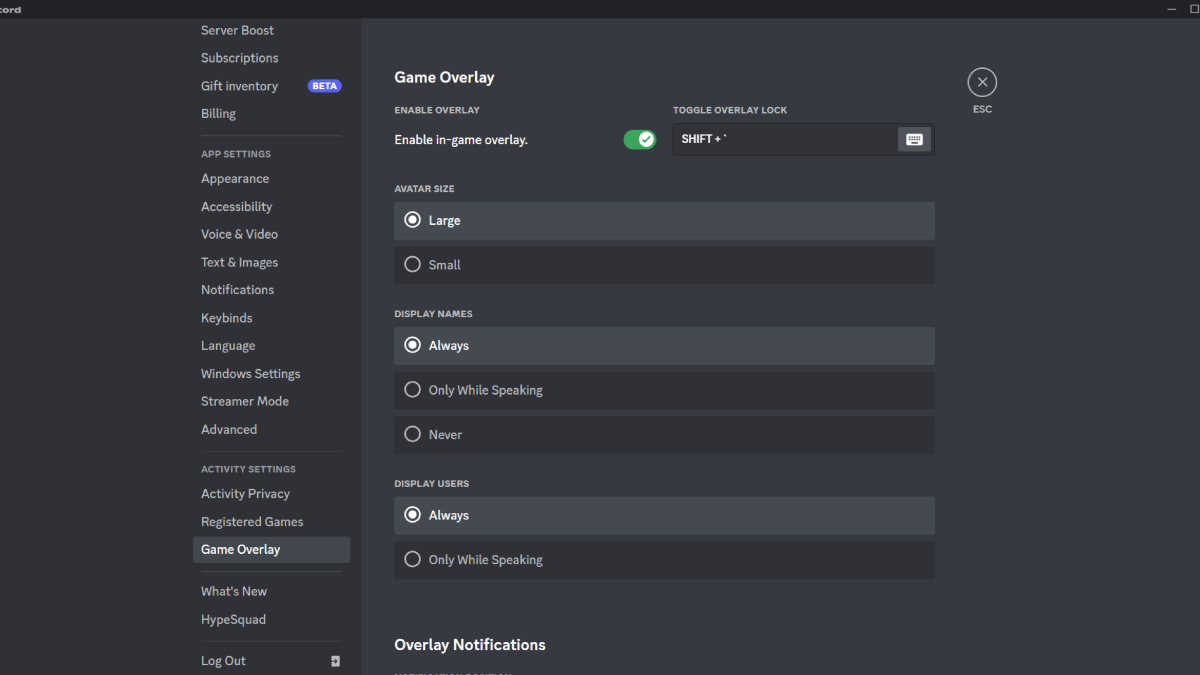
Task: Click the keyboard icon in overlay lock field
Action: point(914,139)
